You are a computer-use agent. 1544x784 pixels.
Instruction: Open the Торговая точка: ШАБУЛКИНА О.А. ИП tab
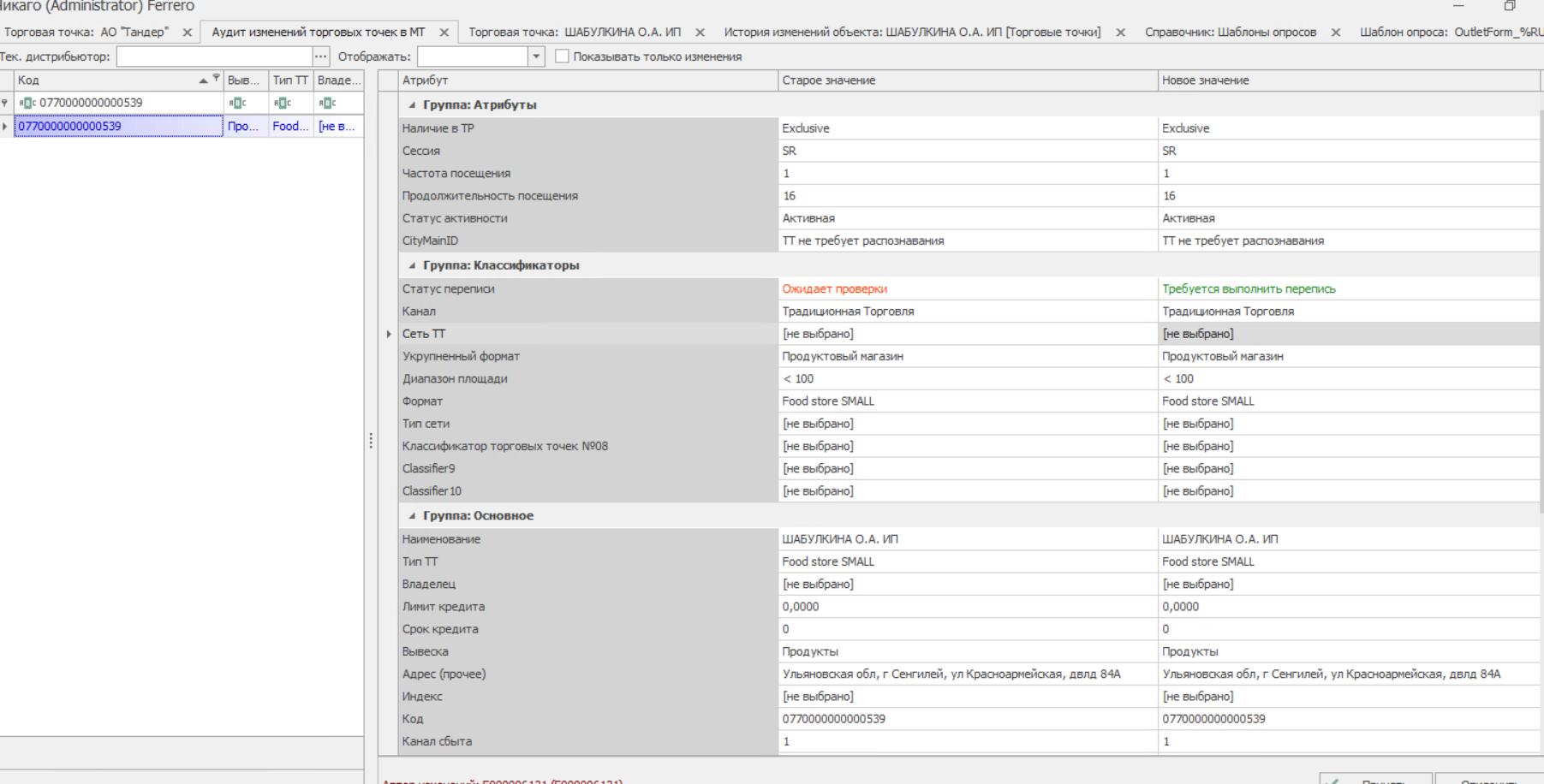(575, 33)
